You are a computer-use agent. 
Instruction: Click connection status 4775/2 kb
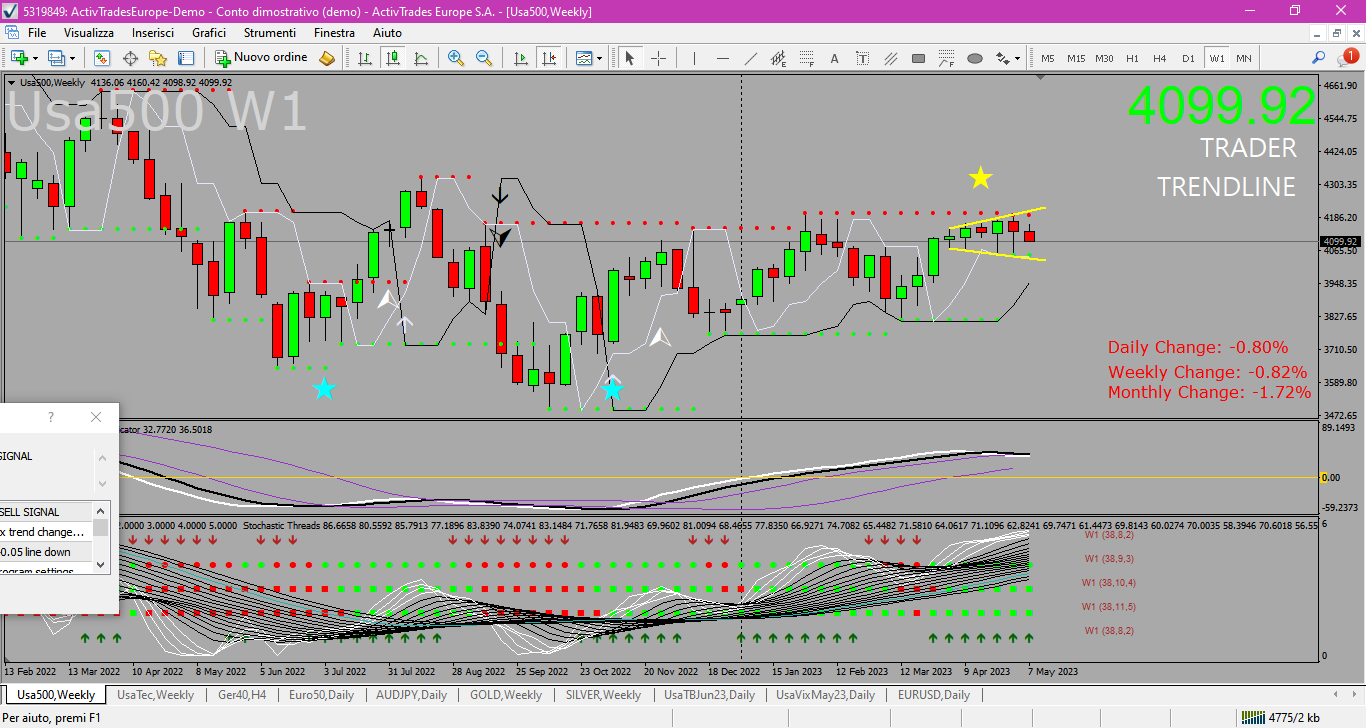coord(1282,717)
